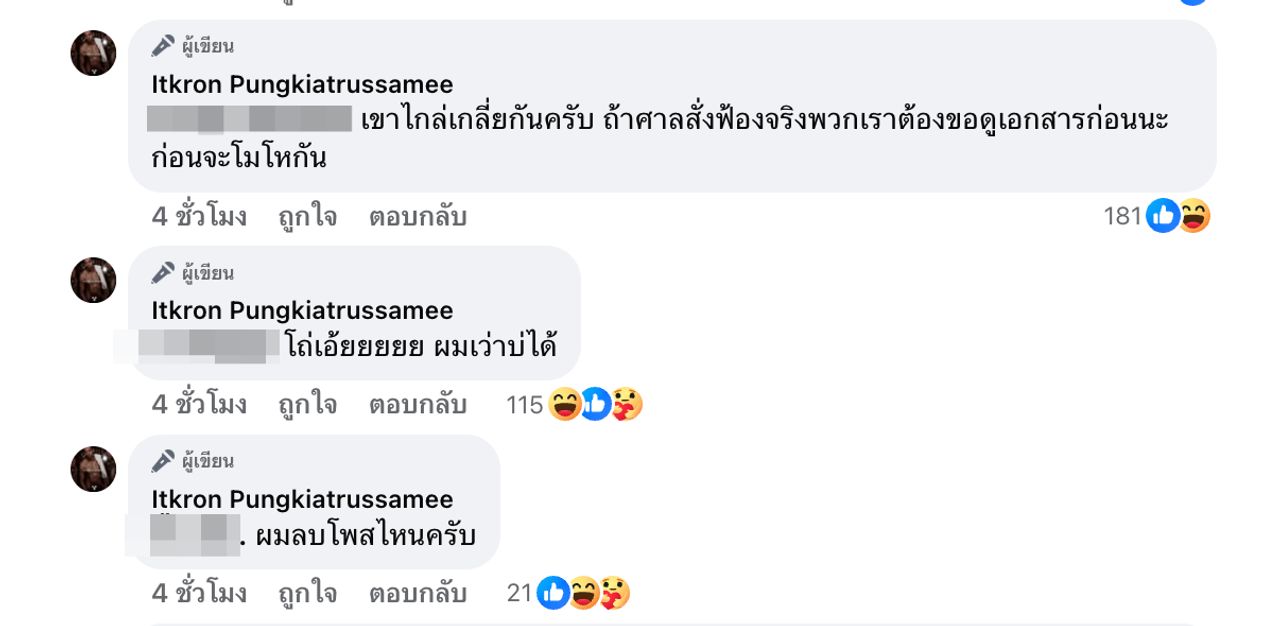1280x626 pixels.
Task: Click ถูกใจ under the first comment
Action: coord(307,217)
